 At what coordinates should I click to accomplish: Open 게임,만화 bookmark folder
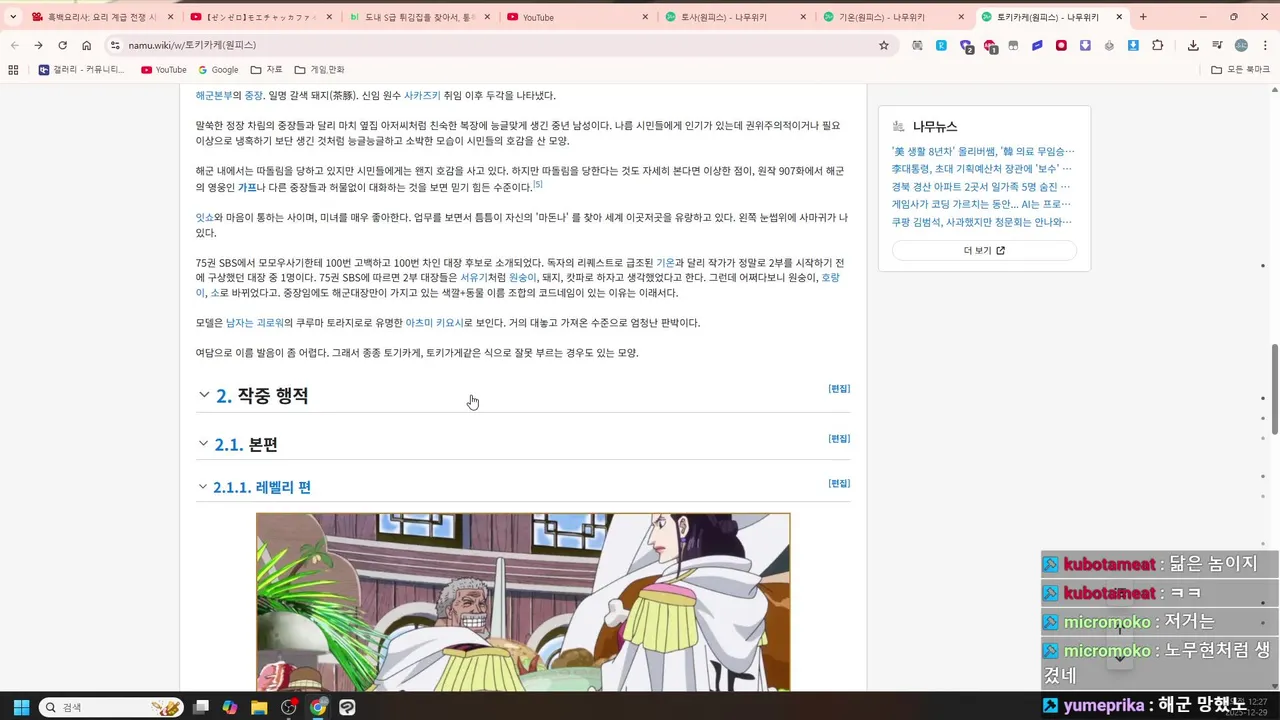click(x=319, y=70)
